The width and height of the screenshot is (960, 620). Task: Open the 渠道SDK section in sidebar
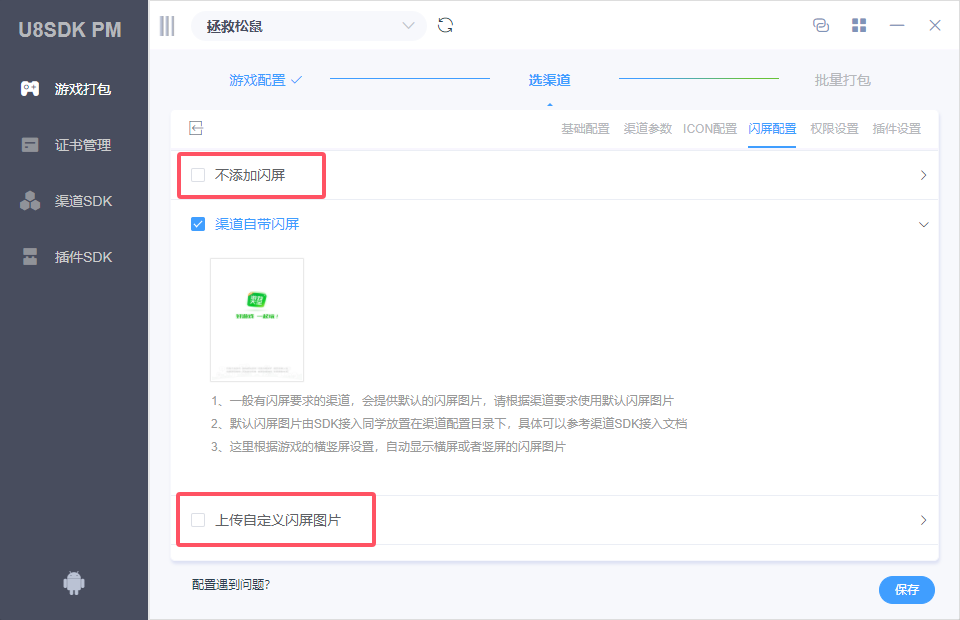coord(73,201)
